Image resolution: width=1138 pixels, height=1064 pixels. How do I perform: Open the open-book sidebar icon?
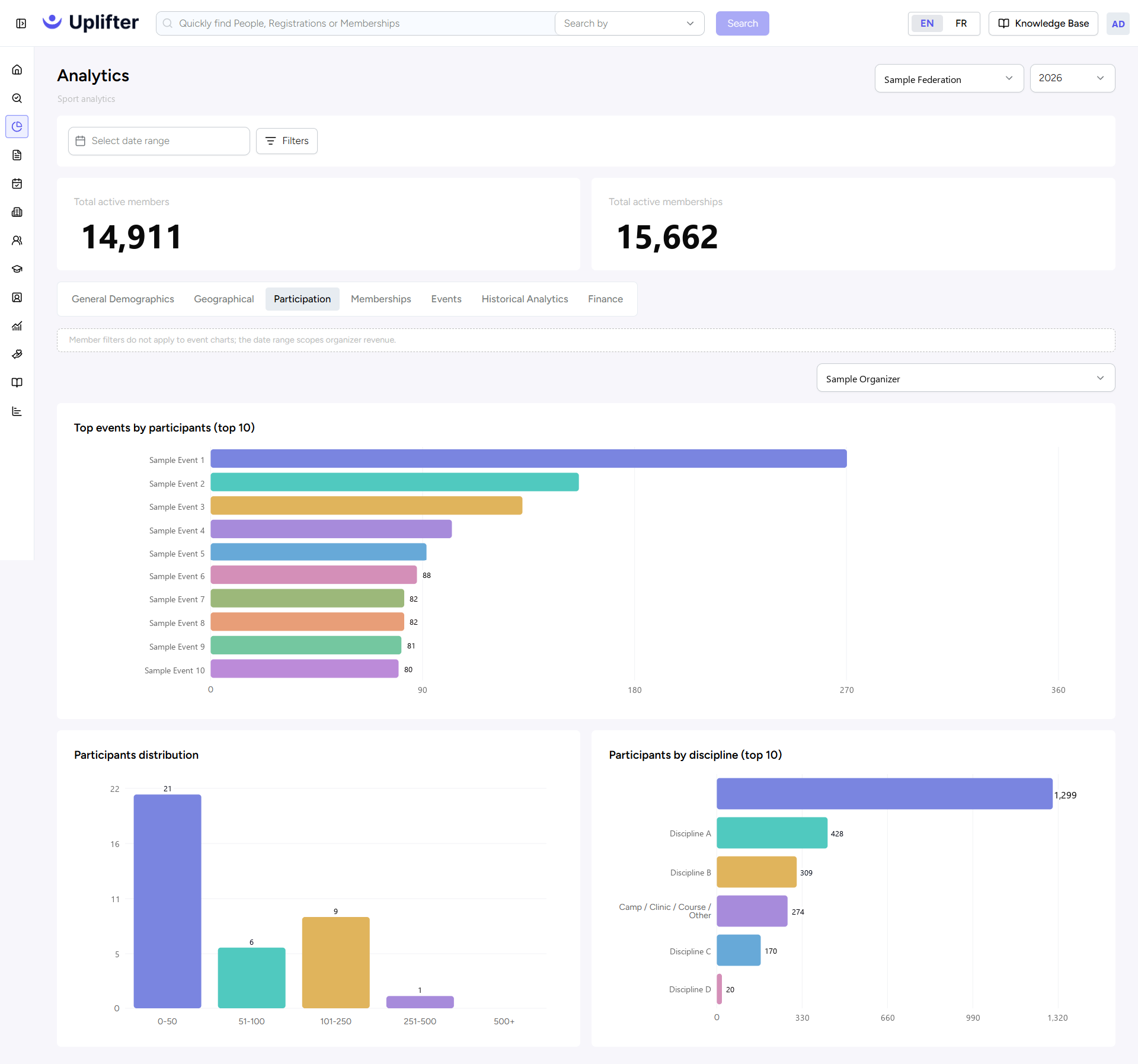point(17,383)
